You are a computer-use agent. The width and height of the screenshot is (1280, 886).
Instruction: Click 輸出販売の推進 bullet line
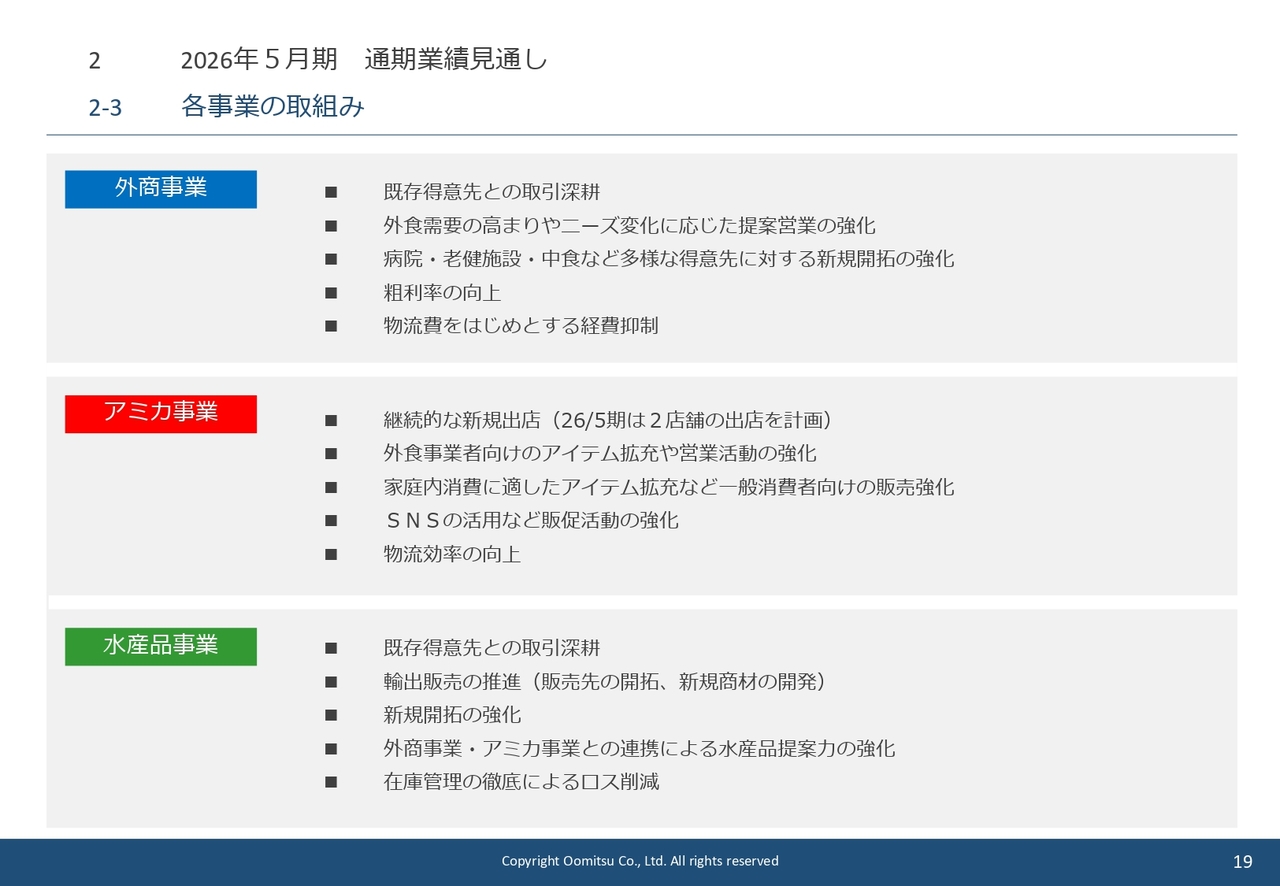click(605, 682)
